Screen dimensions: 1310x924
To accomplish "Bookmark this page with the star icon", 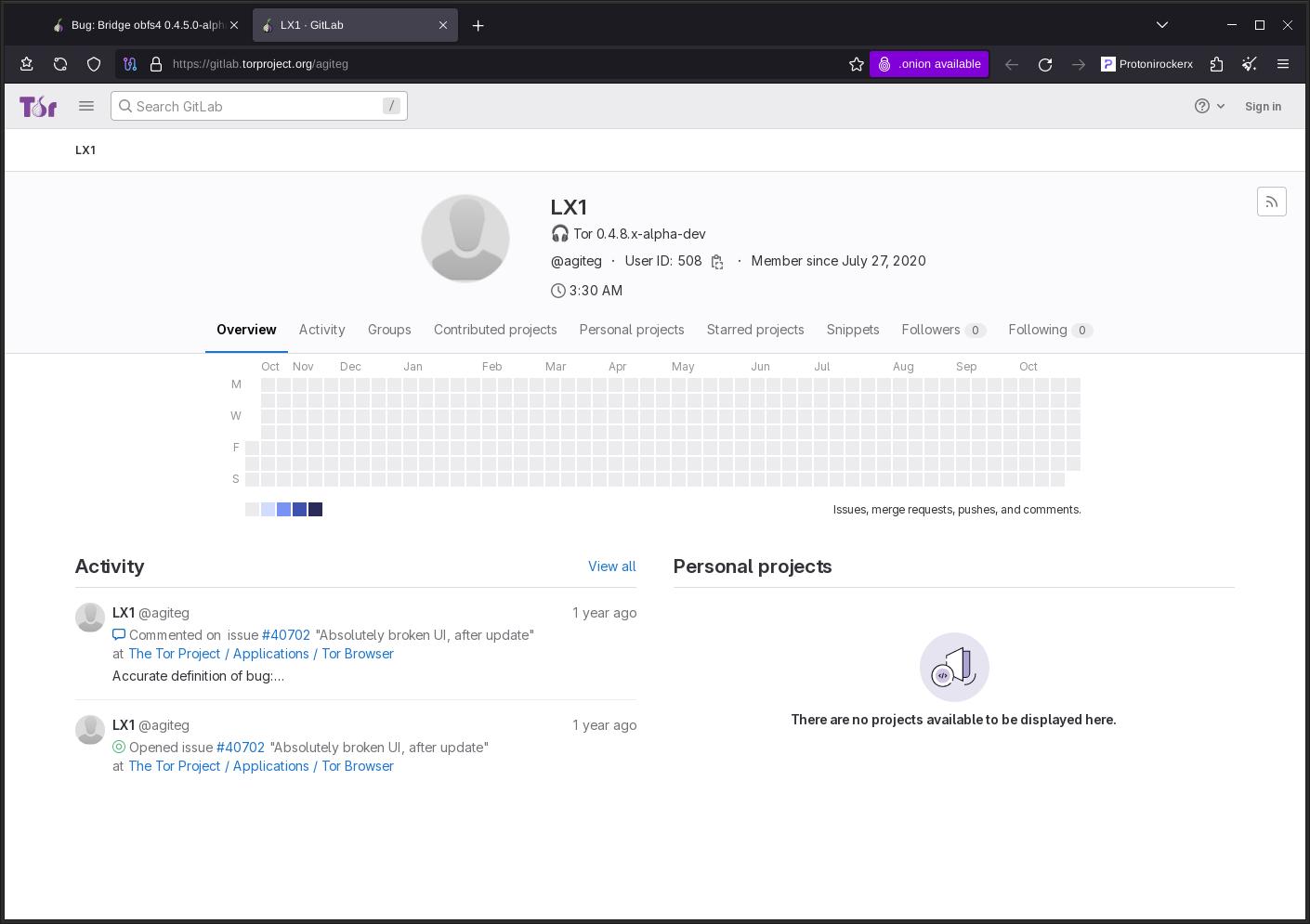I will click(x=856, y=64).
